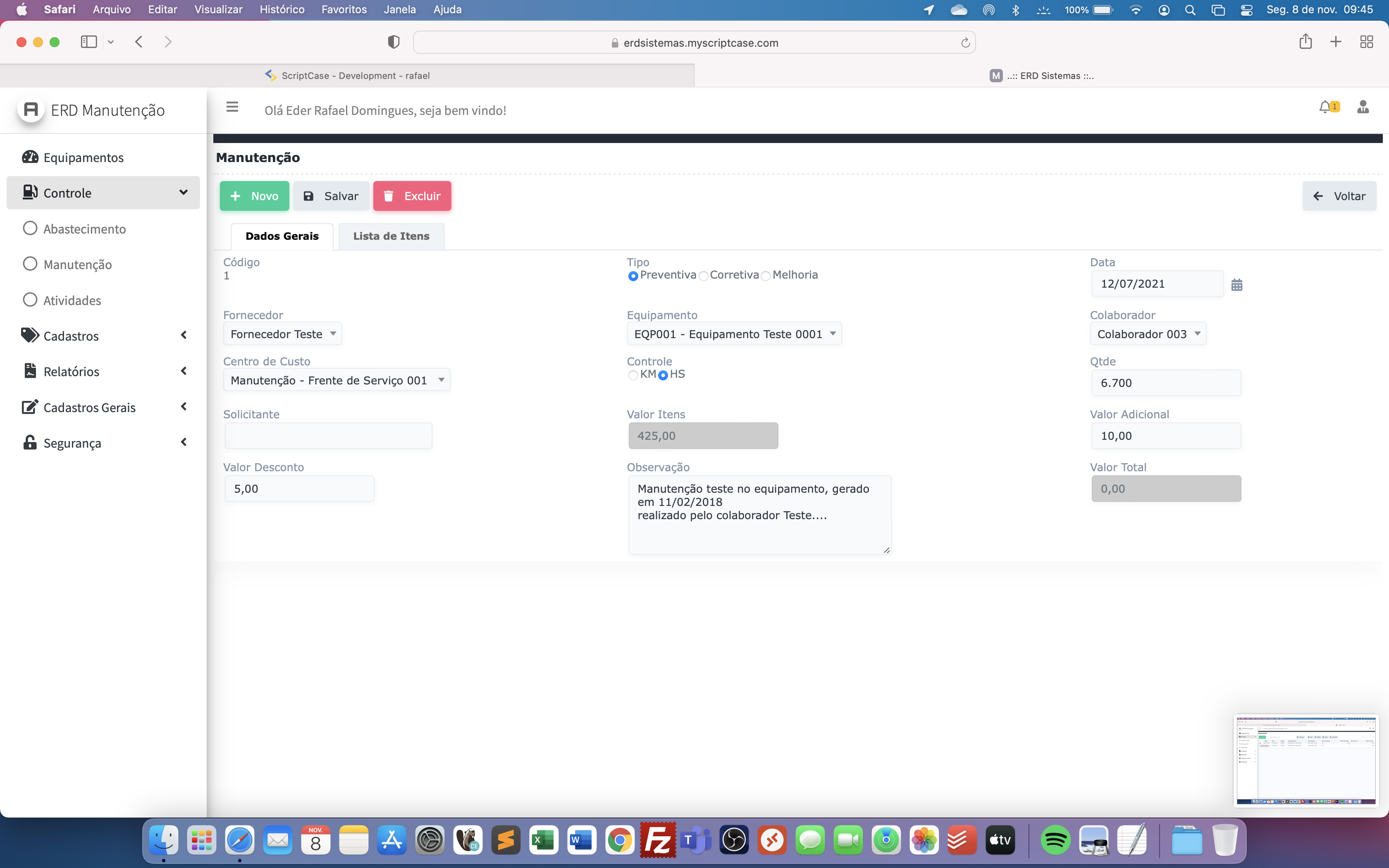Click the Solicitante input field
Viewport: 1389px width, 868px height.
point(328,436)
